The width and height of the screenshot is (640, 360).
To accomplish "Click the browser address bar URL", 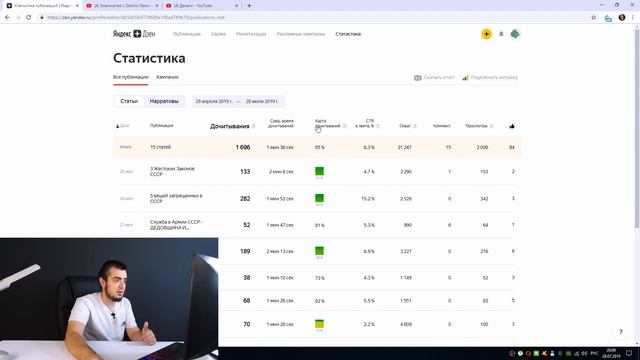I will click(136, 18).
